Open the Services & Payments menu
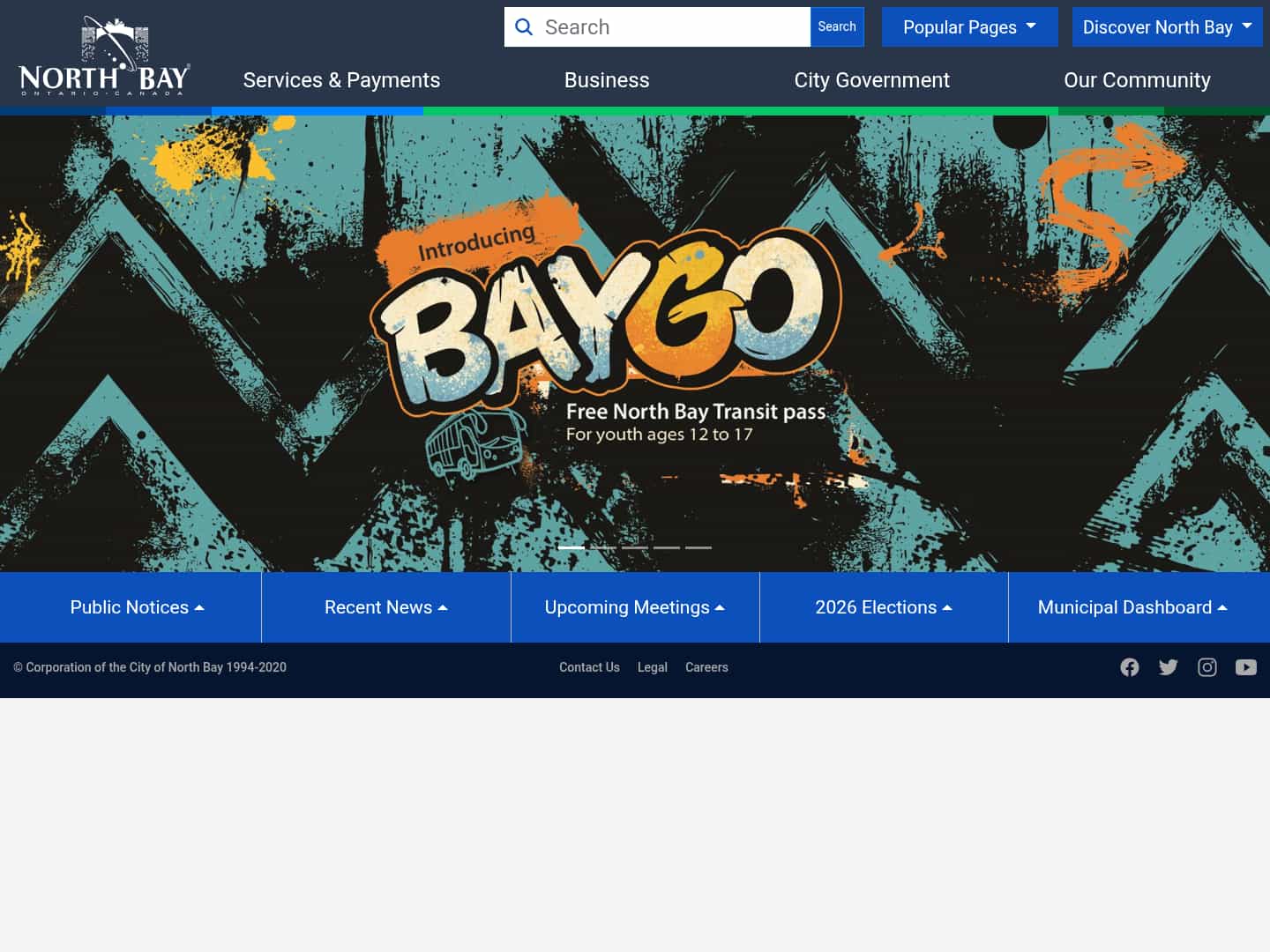The image size is (1270, 952). pos(341,80)
